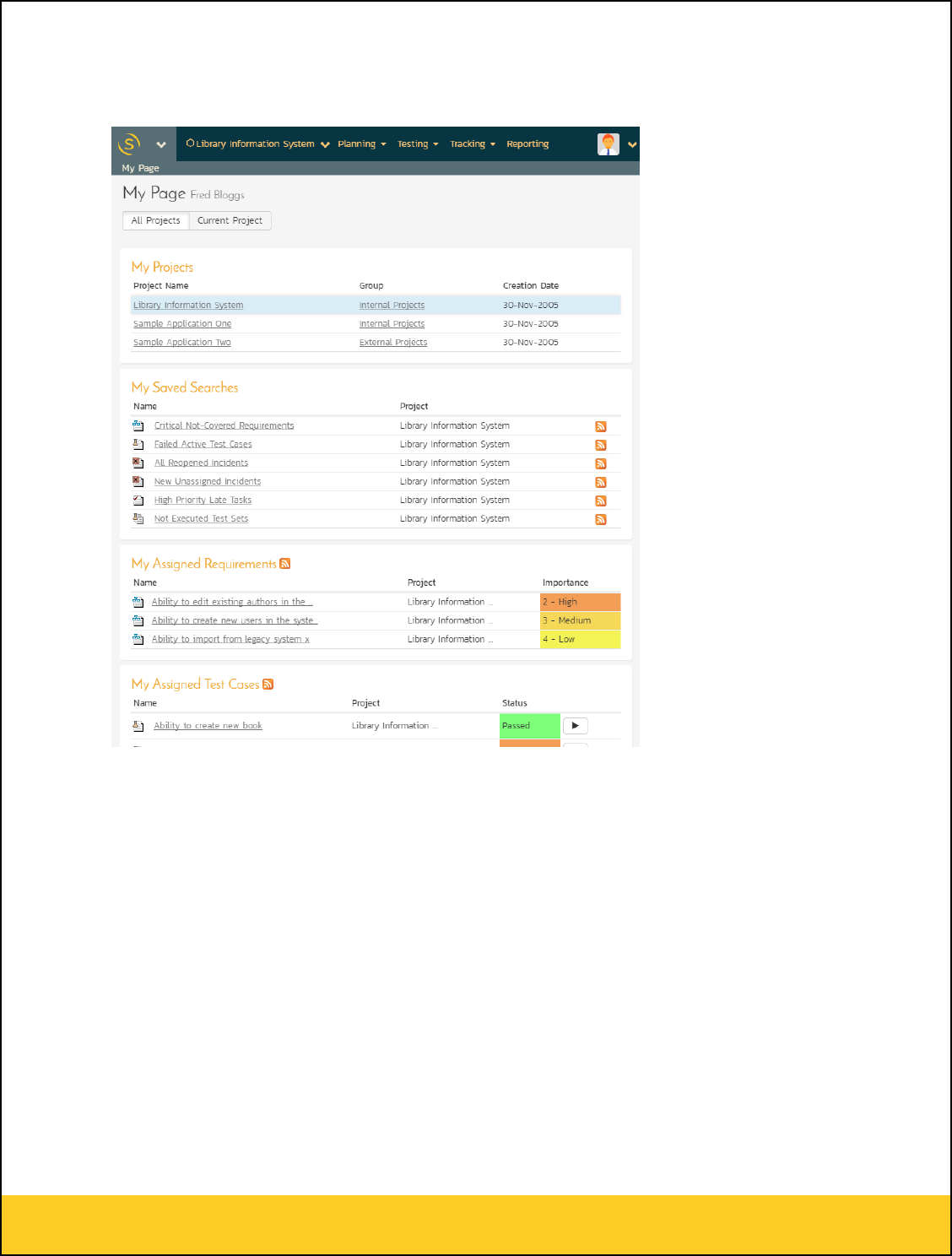
Task: Subscribe to RSS feed for Not Executed Test Sets
Action: tap(601, 520)
